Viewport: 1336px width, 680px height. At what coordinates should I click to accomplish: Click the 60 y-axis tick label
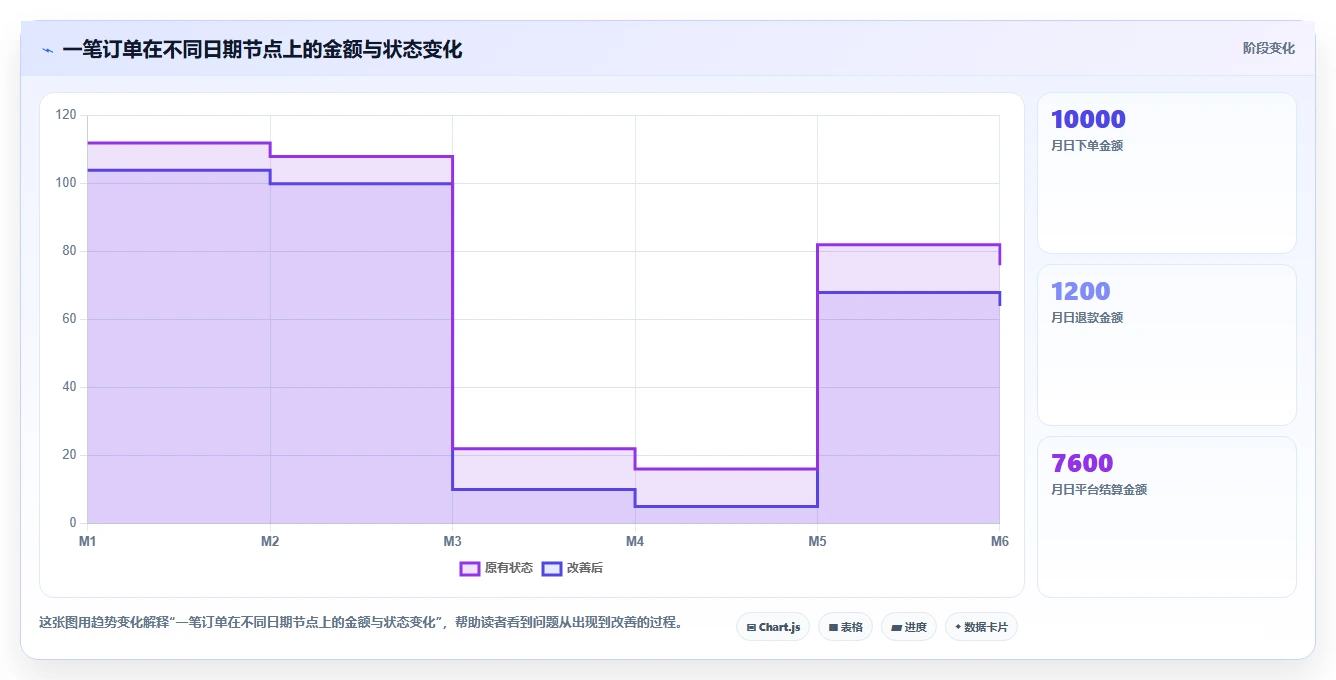69,319
